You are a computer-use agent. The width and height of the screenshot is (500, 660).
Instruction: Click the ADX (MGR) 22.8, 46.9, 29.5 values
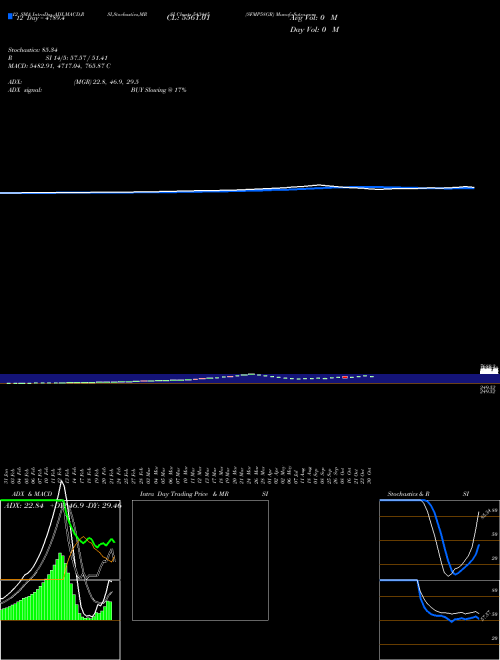click(106, 82)
